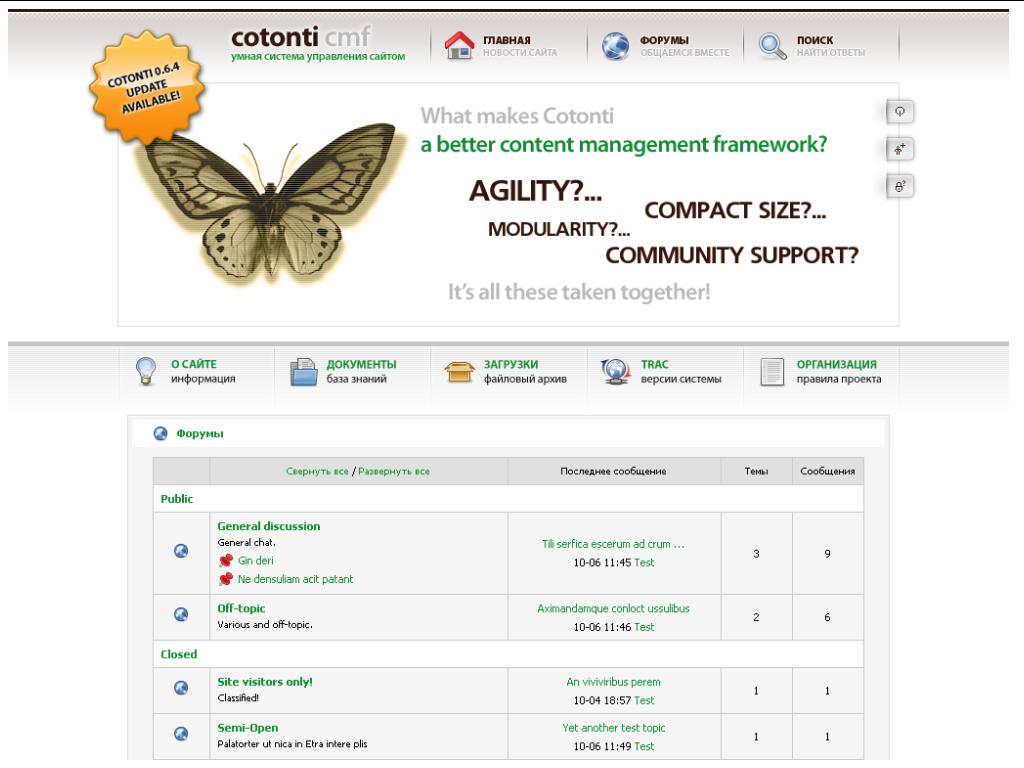The height and width of the screenshot is (768, 1024).
Task: Click the Cotonti 0.6.4 update available badge
Action: (146, 88)
